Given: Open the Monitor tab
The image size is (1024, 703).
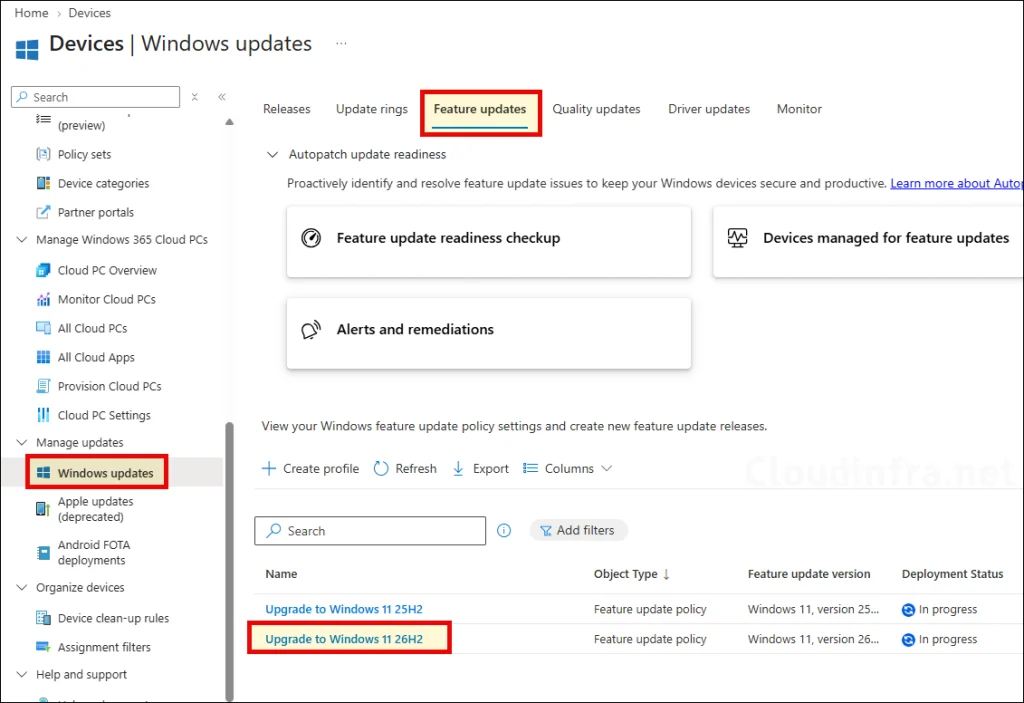Looking at the screenshot, I should click(799, 109).
